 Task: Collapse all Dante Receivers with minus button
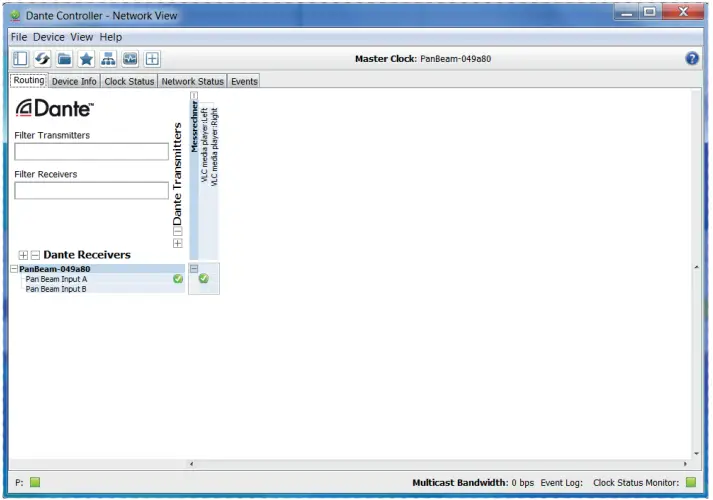(35, 255)
